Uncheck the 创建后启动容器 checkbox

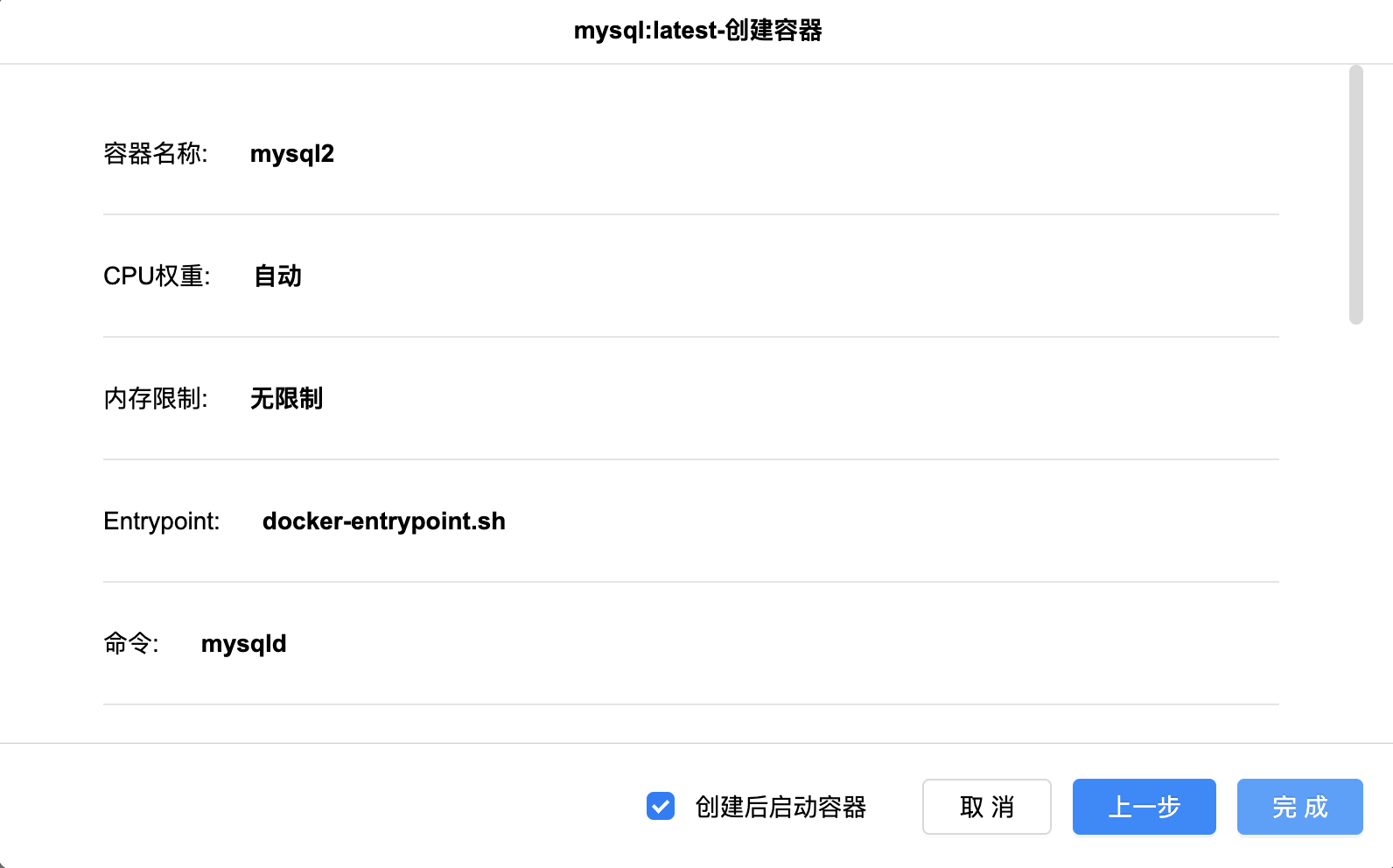[661, 806]
